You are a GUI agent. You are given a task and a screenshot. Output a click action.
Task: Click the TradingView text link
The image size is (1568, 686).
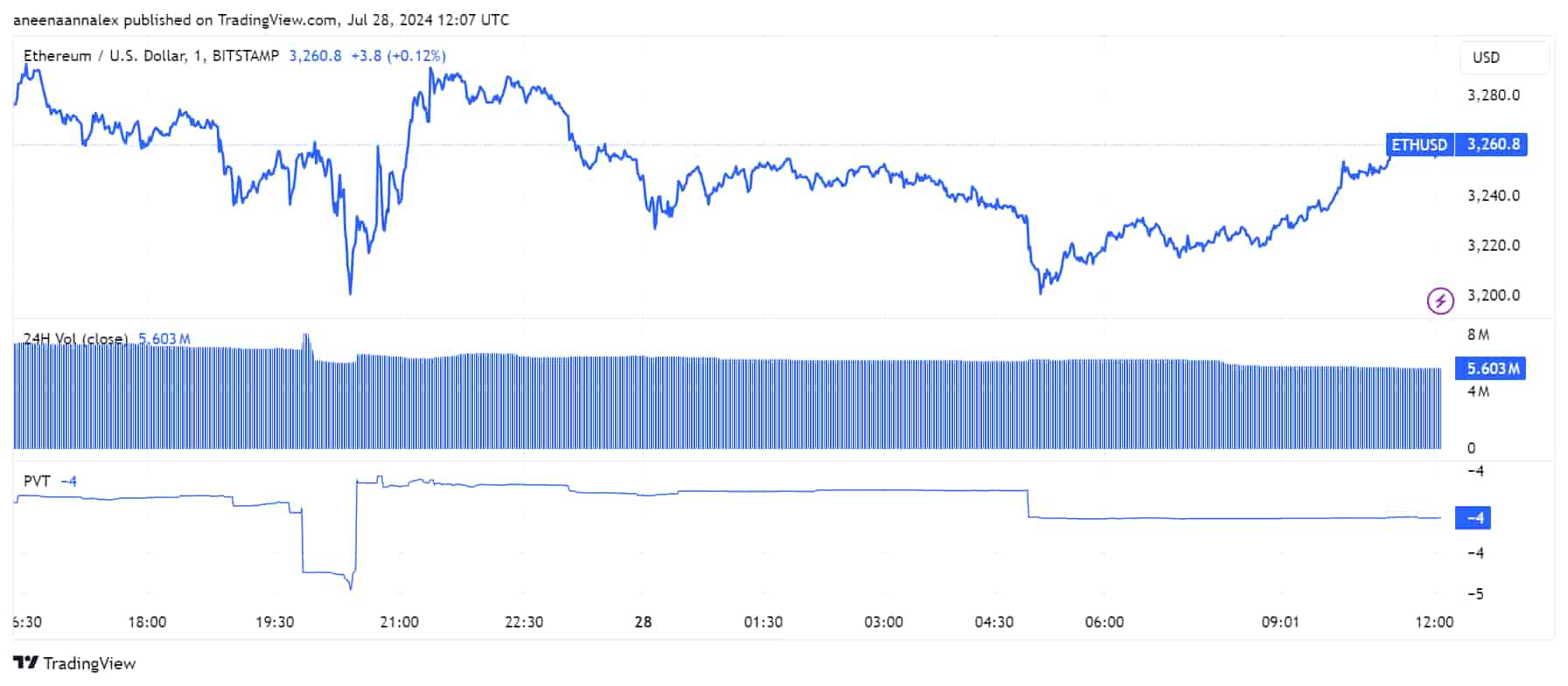[89, 663]
